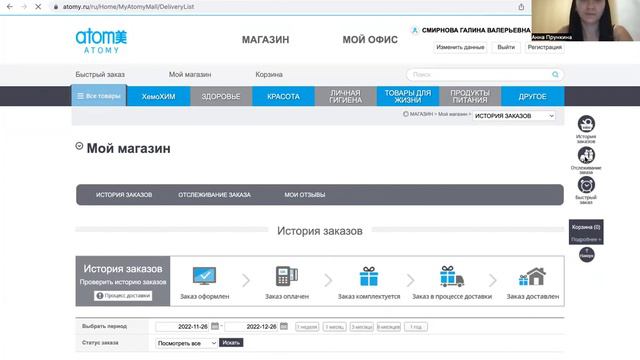Click the 'Корзина (0)' sidebar box
Image resolution: width=640 pixels, height=360 pixels.
586,232
